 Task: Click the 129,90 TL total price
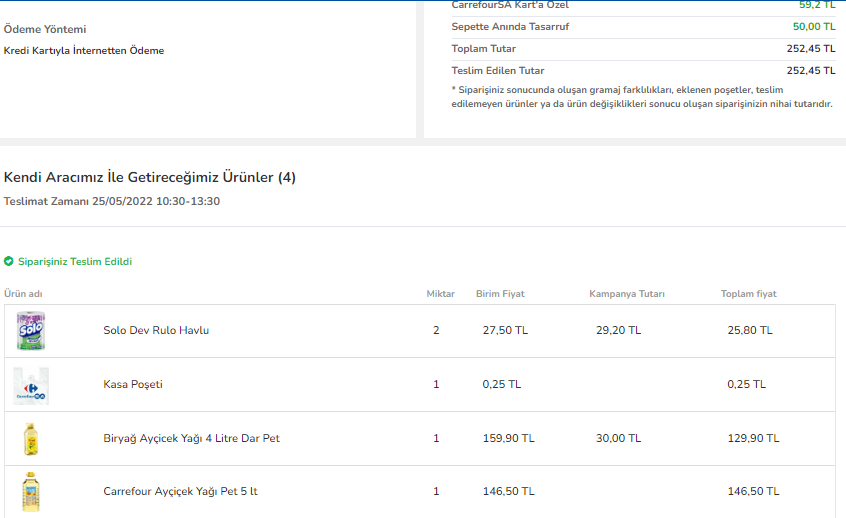(x=753, y=438)
